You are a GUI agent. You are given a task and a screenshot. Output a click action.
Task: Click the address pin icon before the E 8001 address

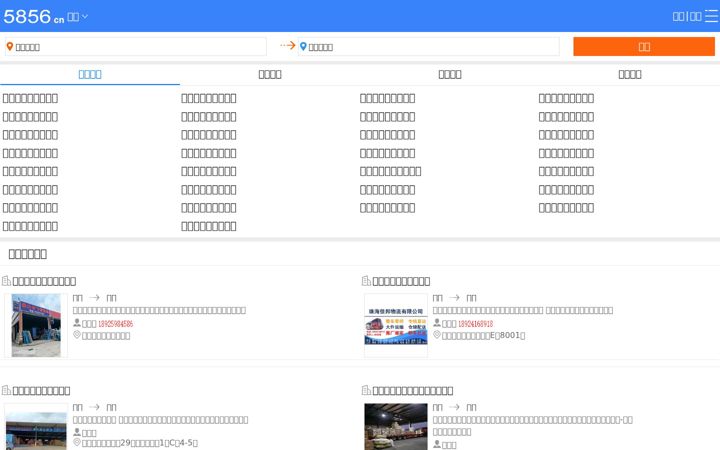[437, 335]
